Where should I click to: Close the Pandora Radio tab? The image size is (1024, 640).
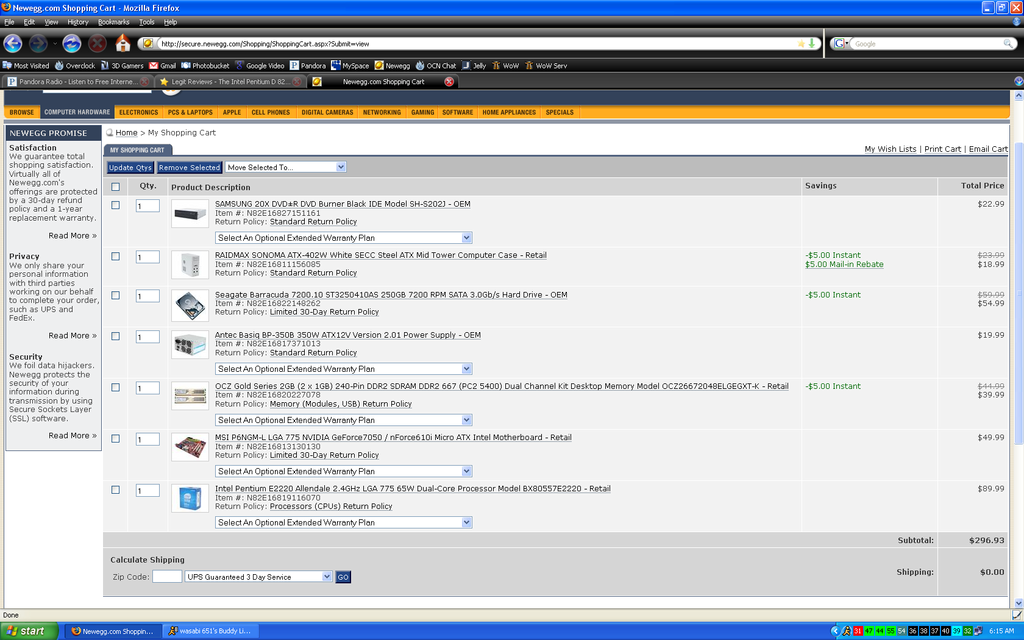144,82
